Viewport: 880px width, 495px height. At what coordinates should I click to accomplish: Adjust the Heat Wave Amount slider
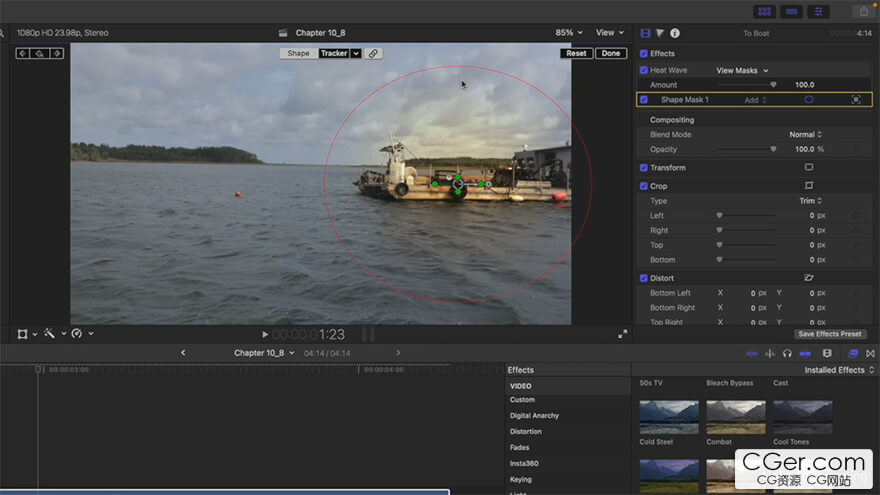773,85
